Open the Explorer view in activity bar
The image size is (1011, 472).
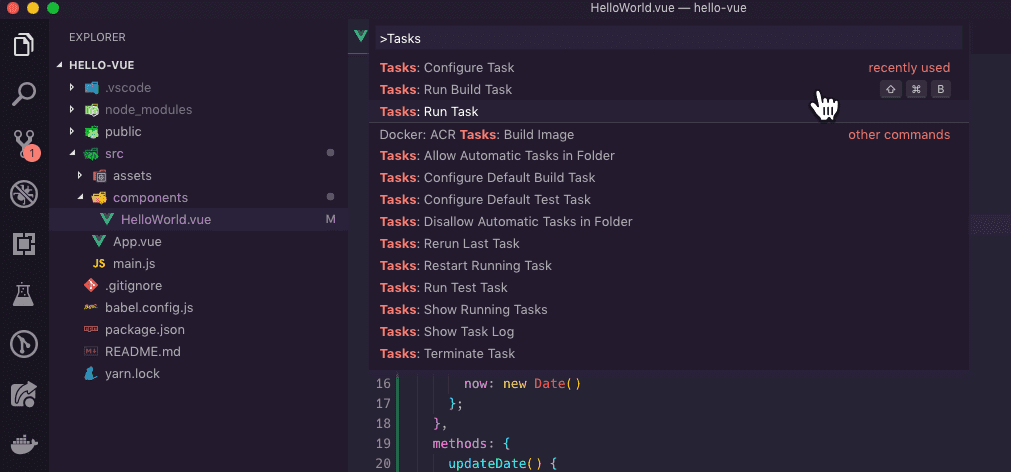[x=24, y=45]
